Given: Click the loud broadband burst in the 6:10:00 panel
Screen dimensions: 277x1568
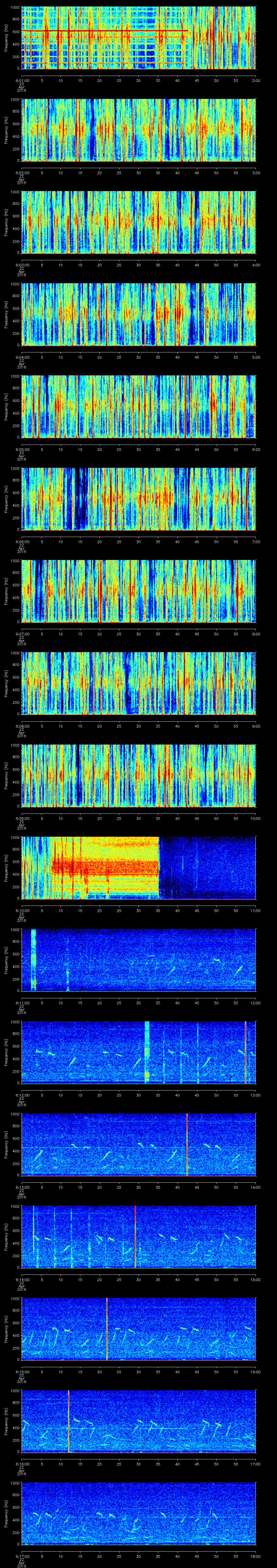Looking at the screenshot, I should point(105,868).
